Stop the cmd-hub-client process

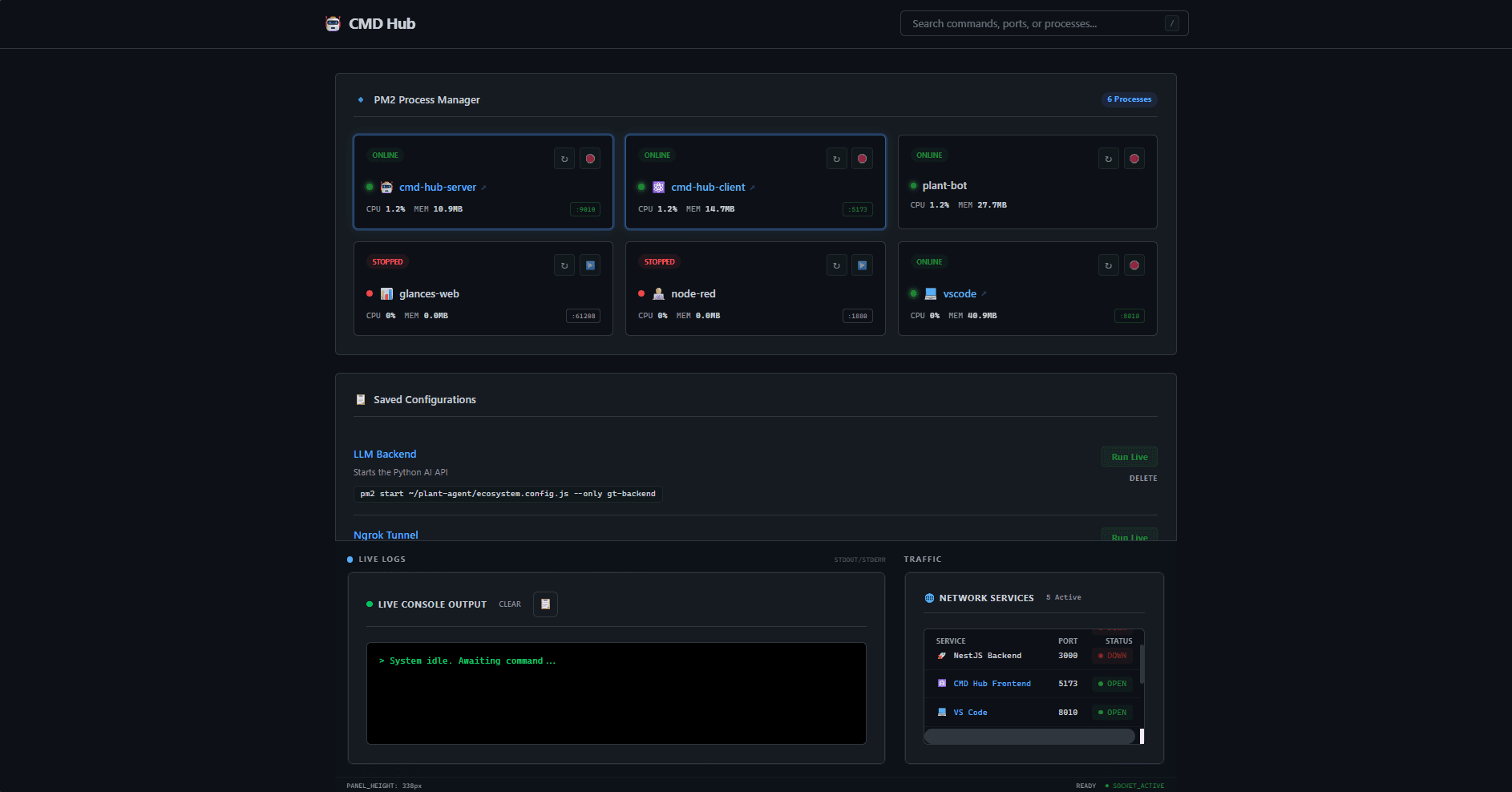coord(862,158)
